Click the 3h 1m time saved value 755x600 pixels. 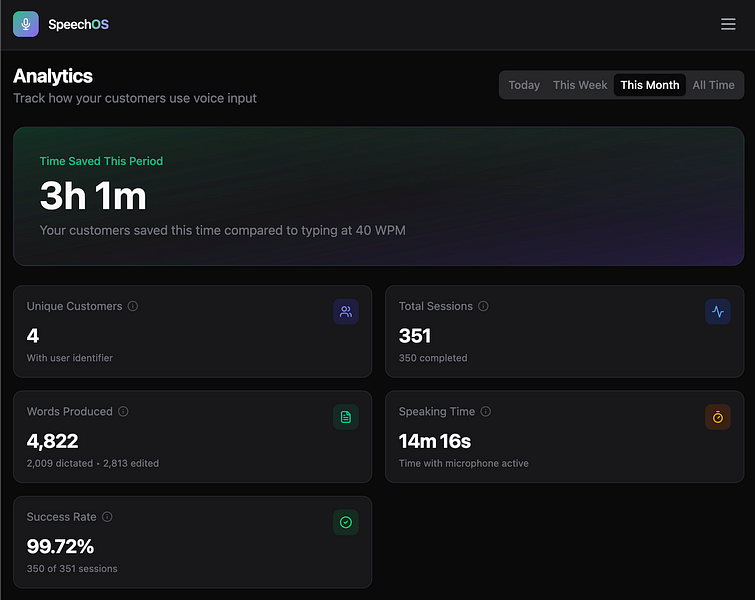(93, 196)
